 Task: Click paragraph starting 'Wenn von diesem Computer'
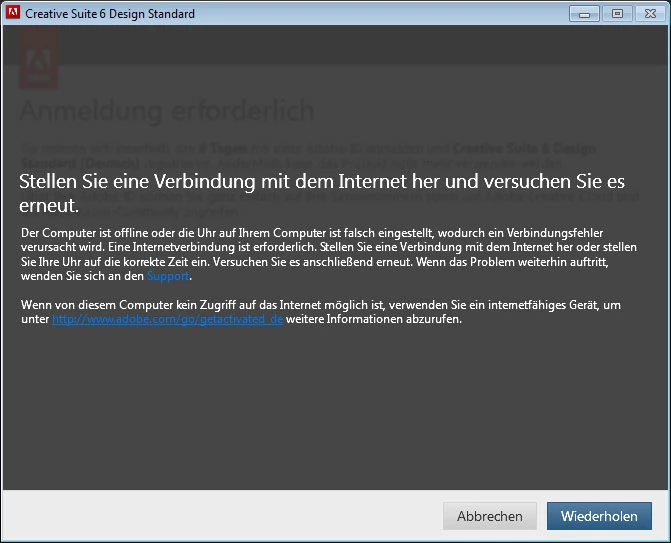321,312
